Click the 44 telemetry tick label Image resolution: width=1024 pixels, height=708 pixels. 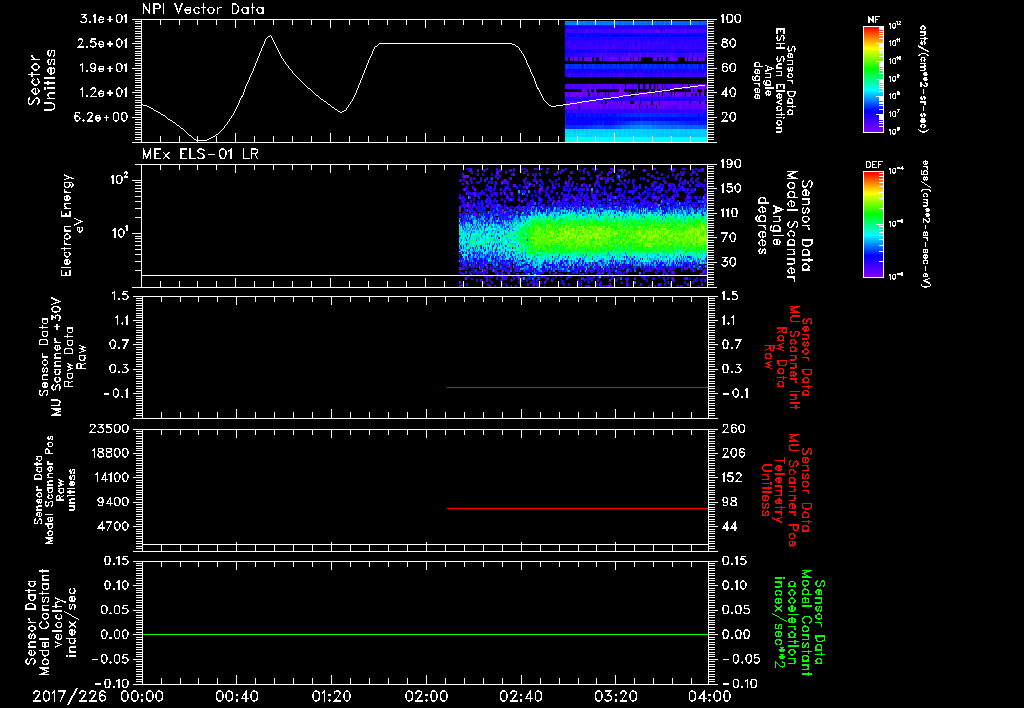tap(729, 526)
